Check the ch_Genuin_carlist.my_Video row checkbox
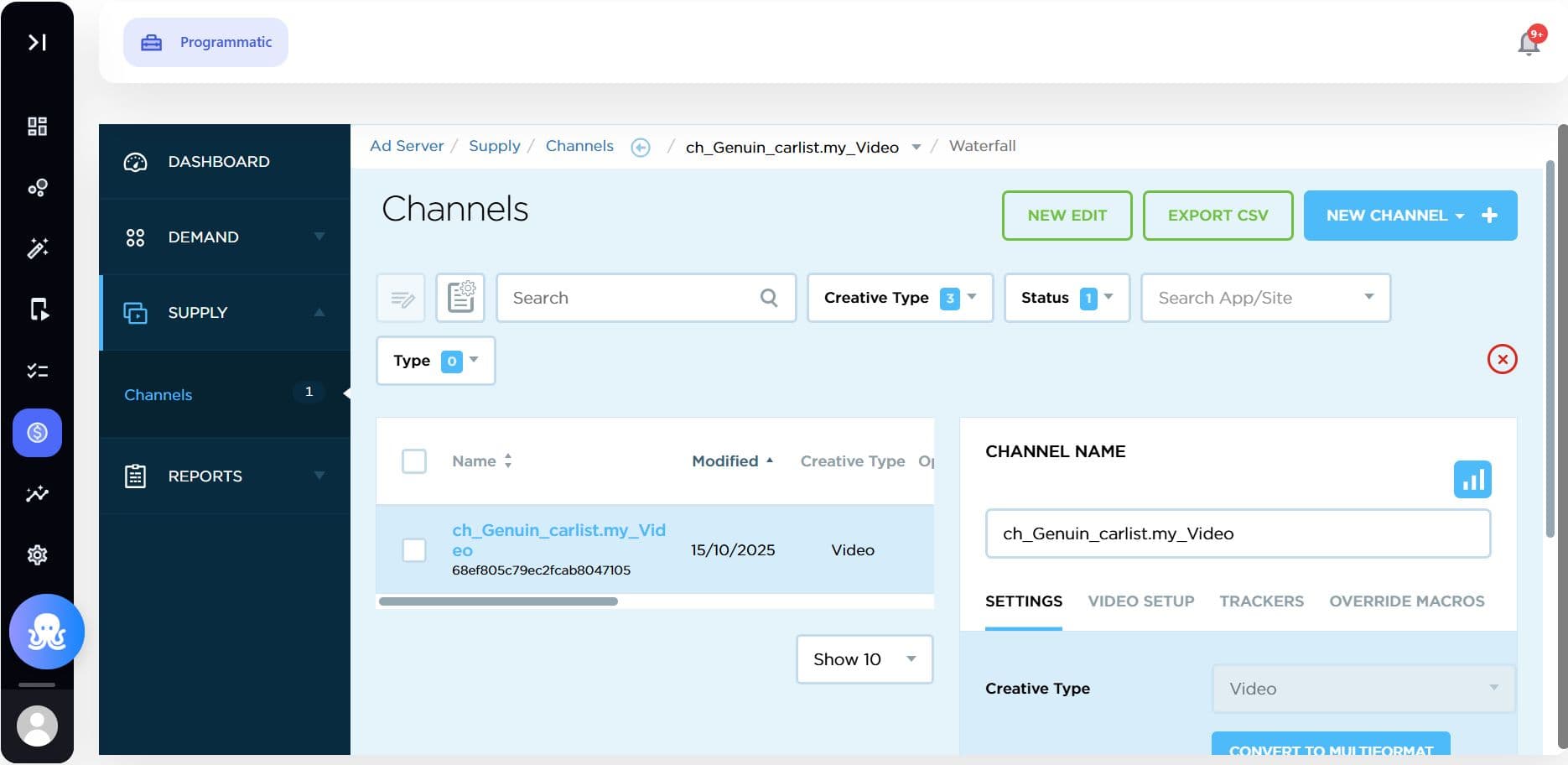This screenshot has height=765, width=1568. (x=414, y=550)
